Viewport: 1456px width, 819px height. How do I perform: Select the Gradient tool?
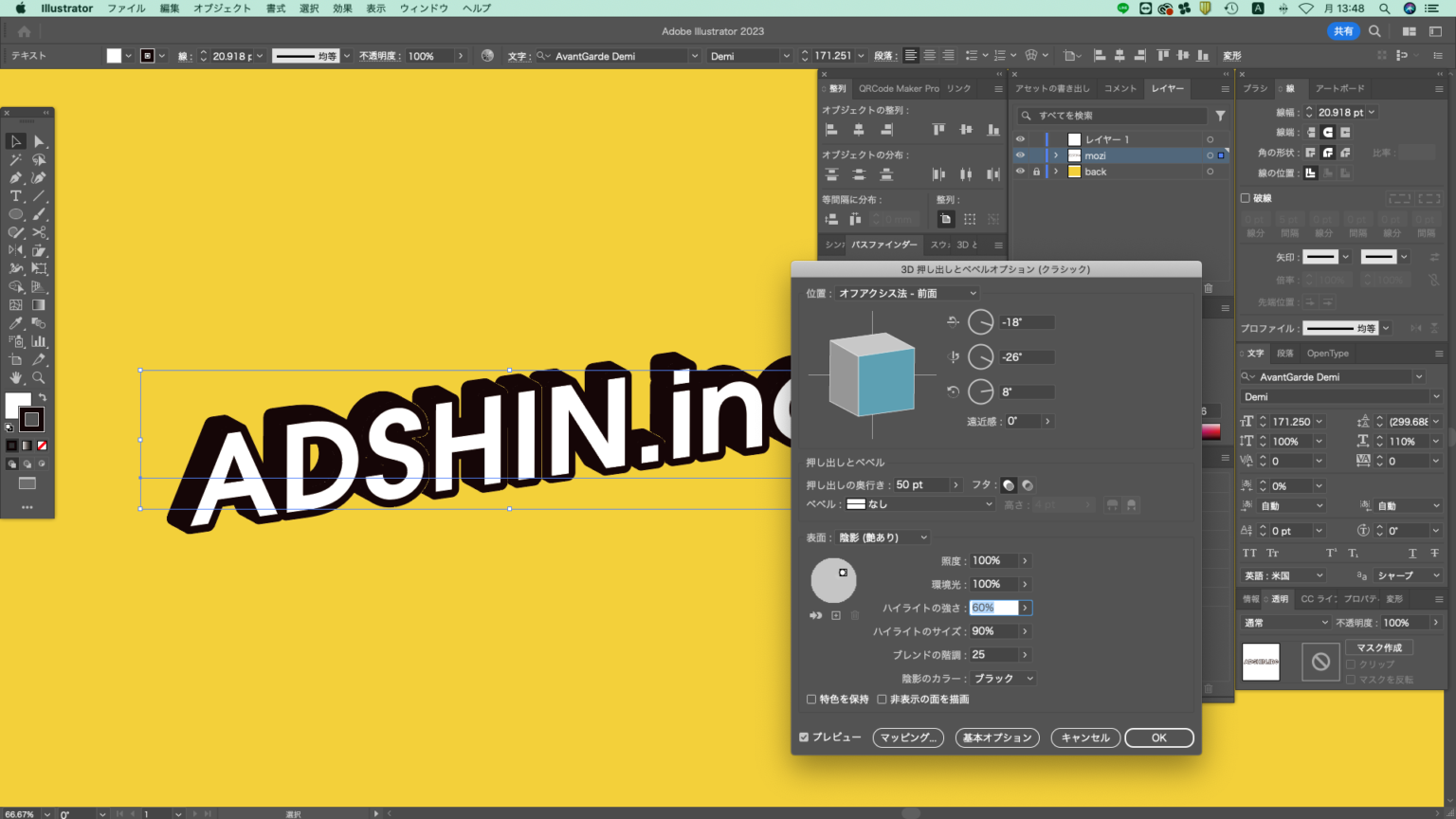coord(39,305)
